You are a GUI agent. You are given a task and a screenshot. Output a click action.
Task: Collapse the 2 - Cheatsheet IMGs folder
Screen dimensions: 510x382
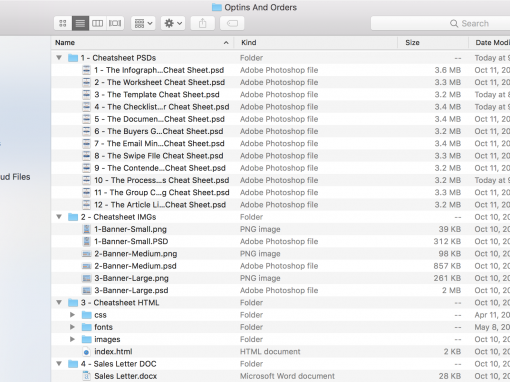click(59, 217)
